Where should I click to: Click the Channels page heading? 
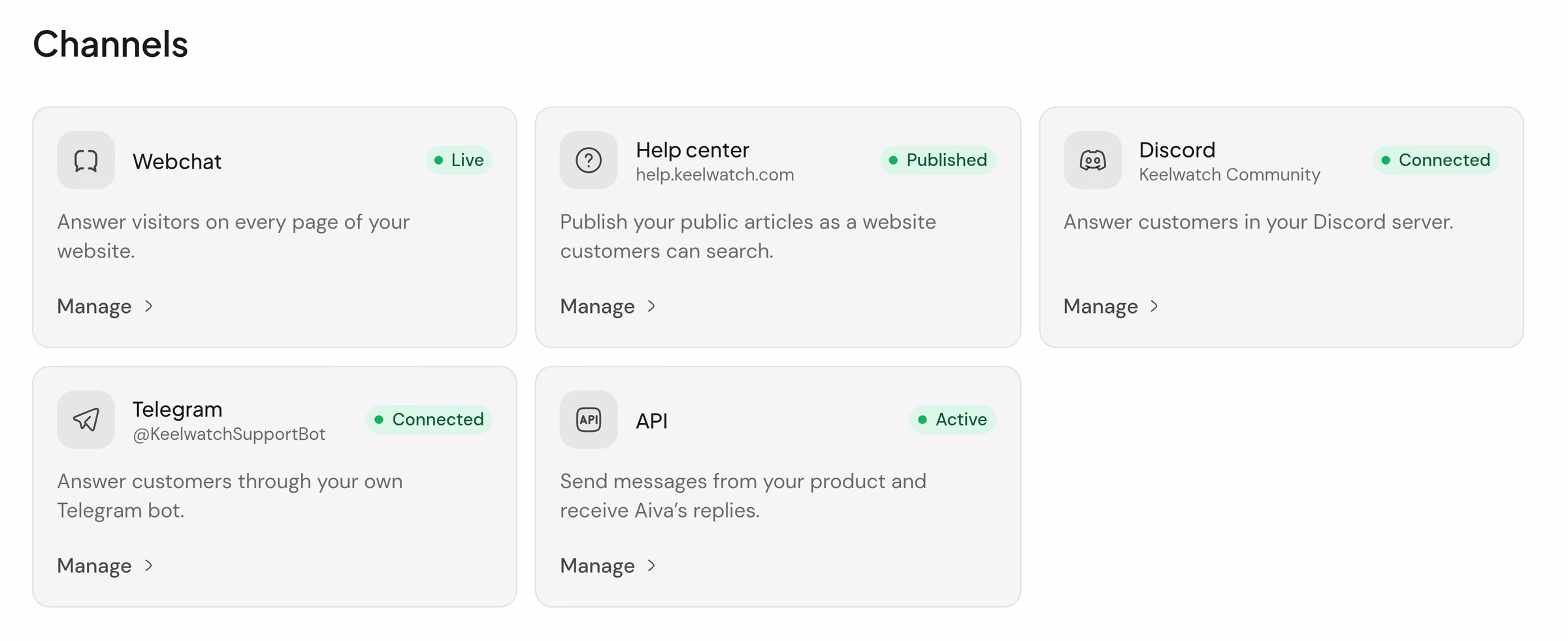pos(110,44)
